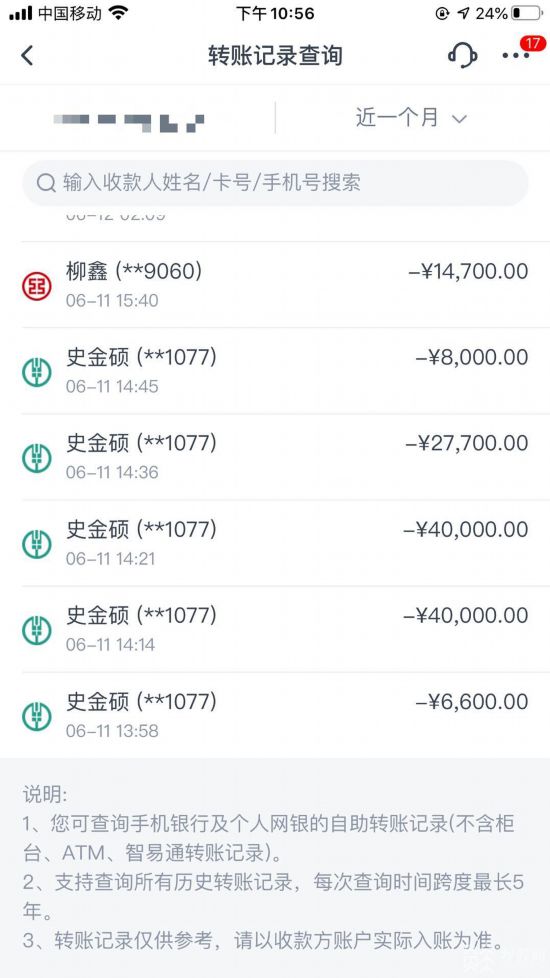The height and width of the screenshot is (978, 550).
Task: Open 史金硕 transfer dated 06-11 14:21
Action: [x=275, y=543]
